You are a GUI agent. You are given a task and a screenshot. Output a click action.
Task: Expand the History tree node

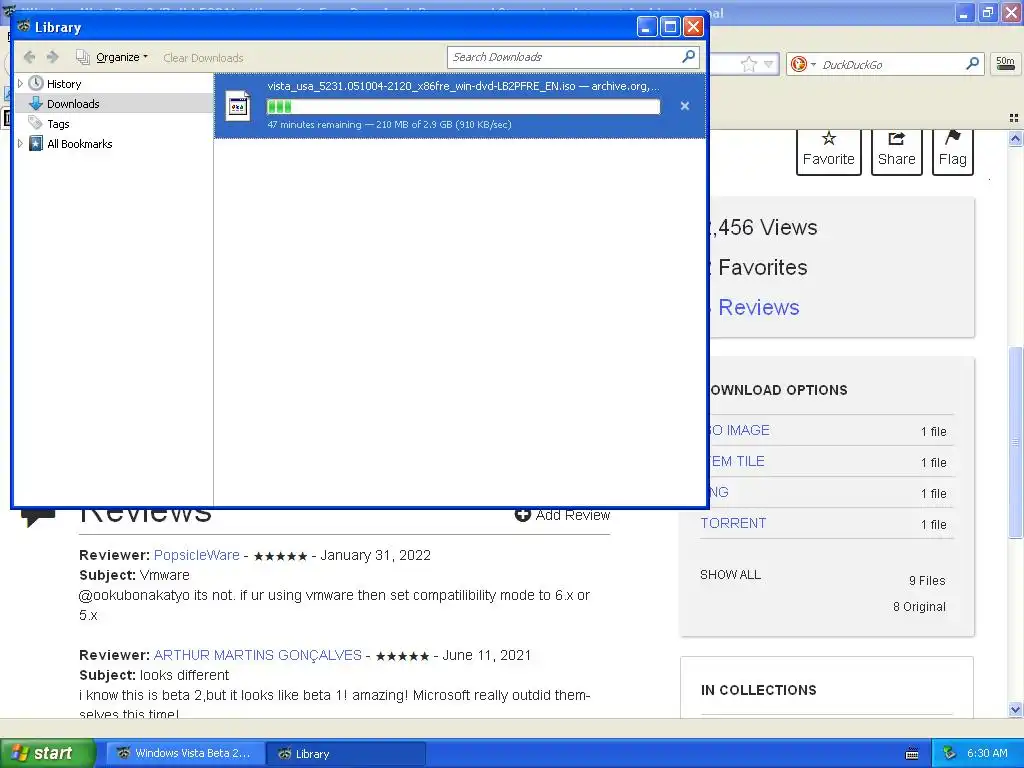coord(20,84)
